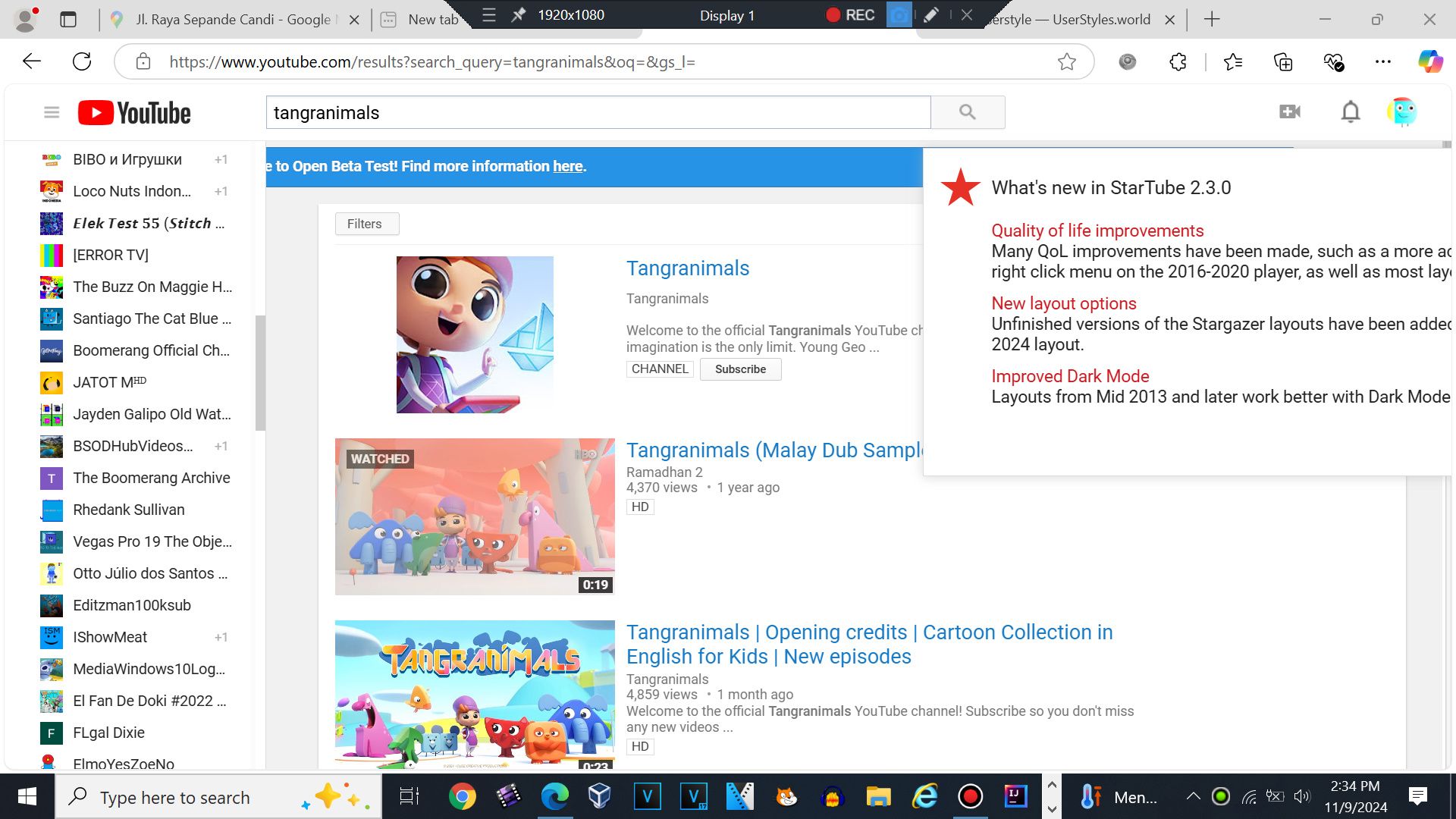Open Task View on the taskbar

[x=409, y=796]
